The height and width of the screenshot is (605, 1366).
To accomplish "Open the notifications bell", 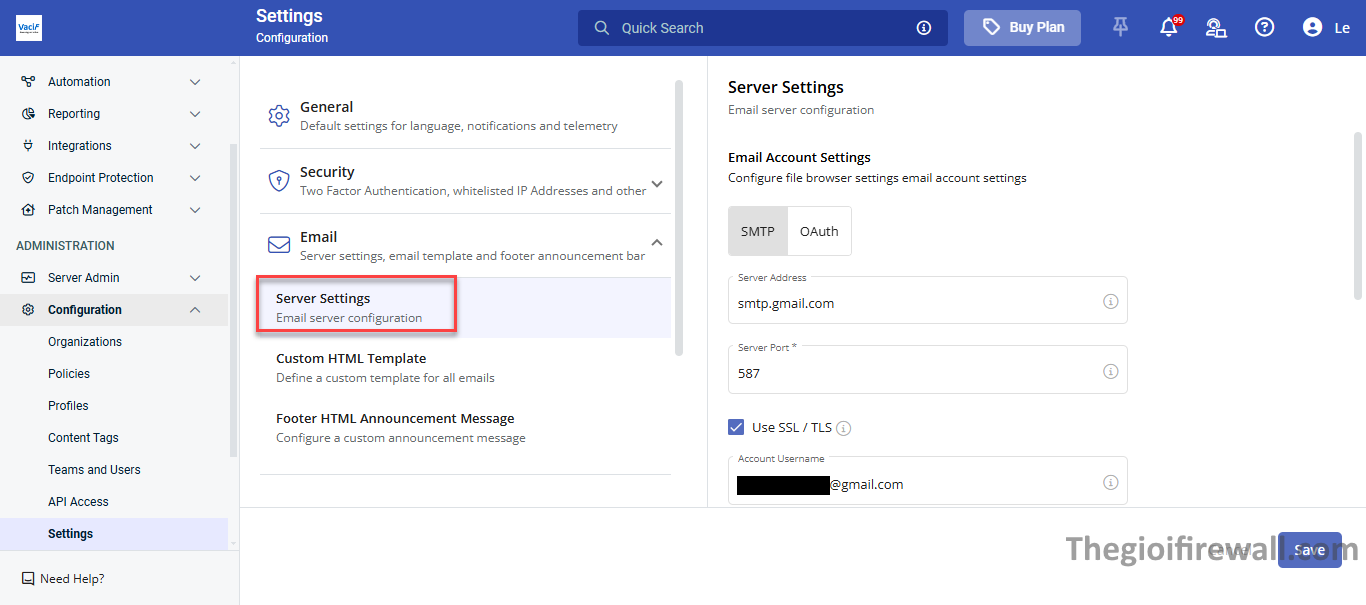I will pos(1168,28).
